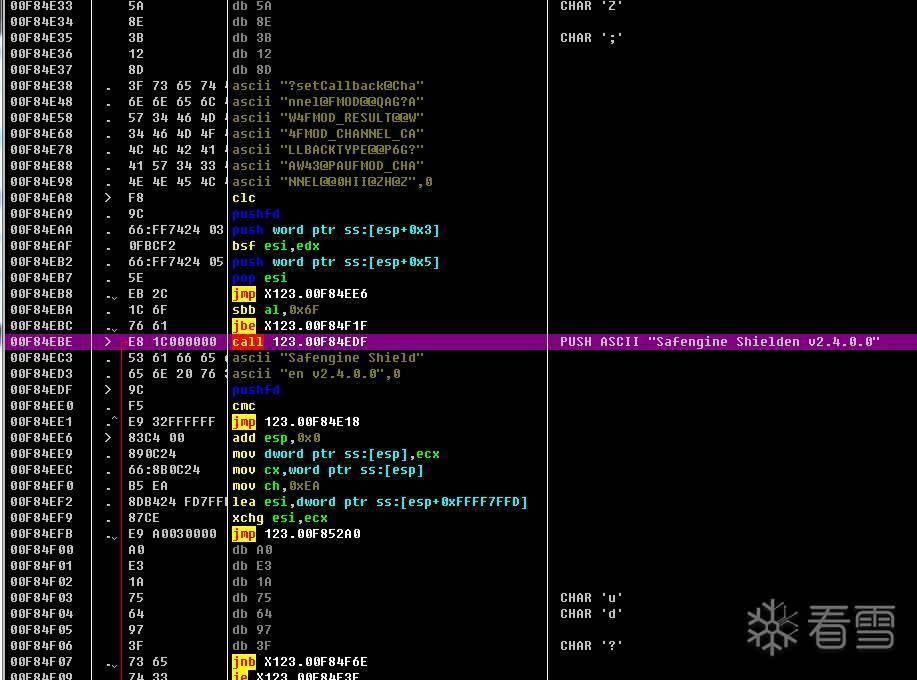Click hex bytes E9 32FFFFFF
This screenshot has width=917, height=680.
tap(172, 422)
